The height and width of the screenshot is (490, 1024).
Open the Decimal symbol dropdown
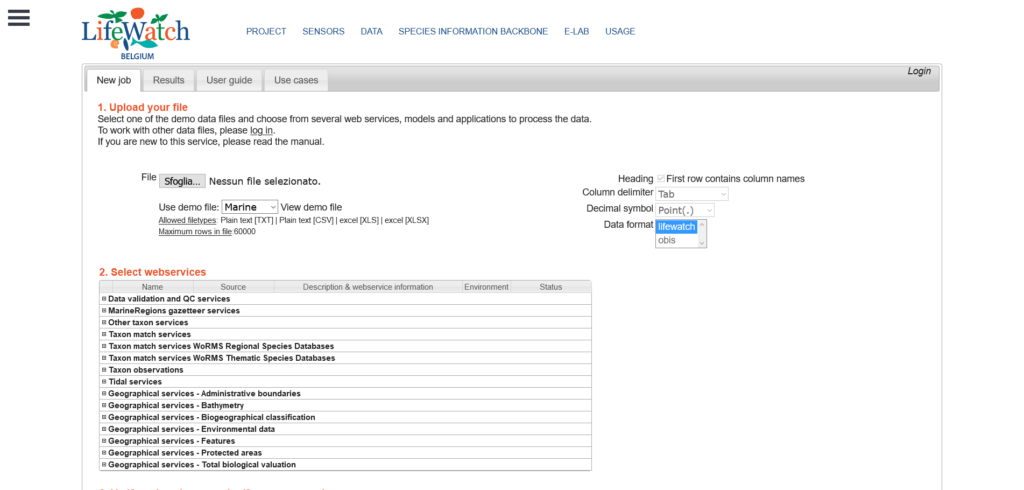(x=685, y=210)
